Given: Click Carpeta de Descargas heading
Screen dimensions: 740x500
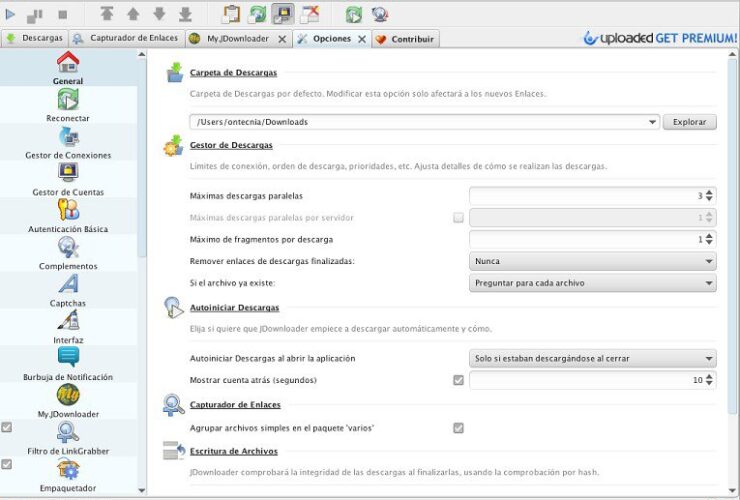Looking at the screenshot, I should pyautogui.click(x=233, y=73).
